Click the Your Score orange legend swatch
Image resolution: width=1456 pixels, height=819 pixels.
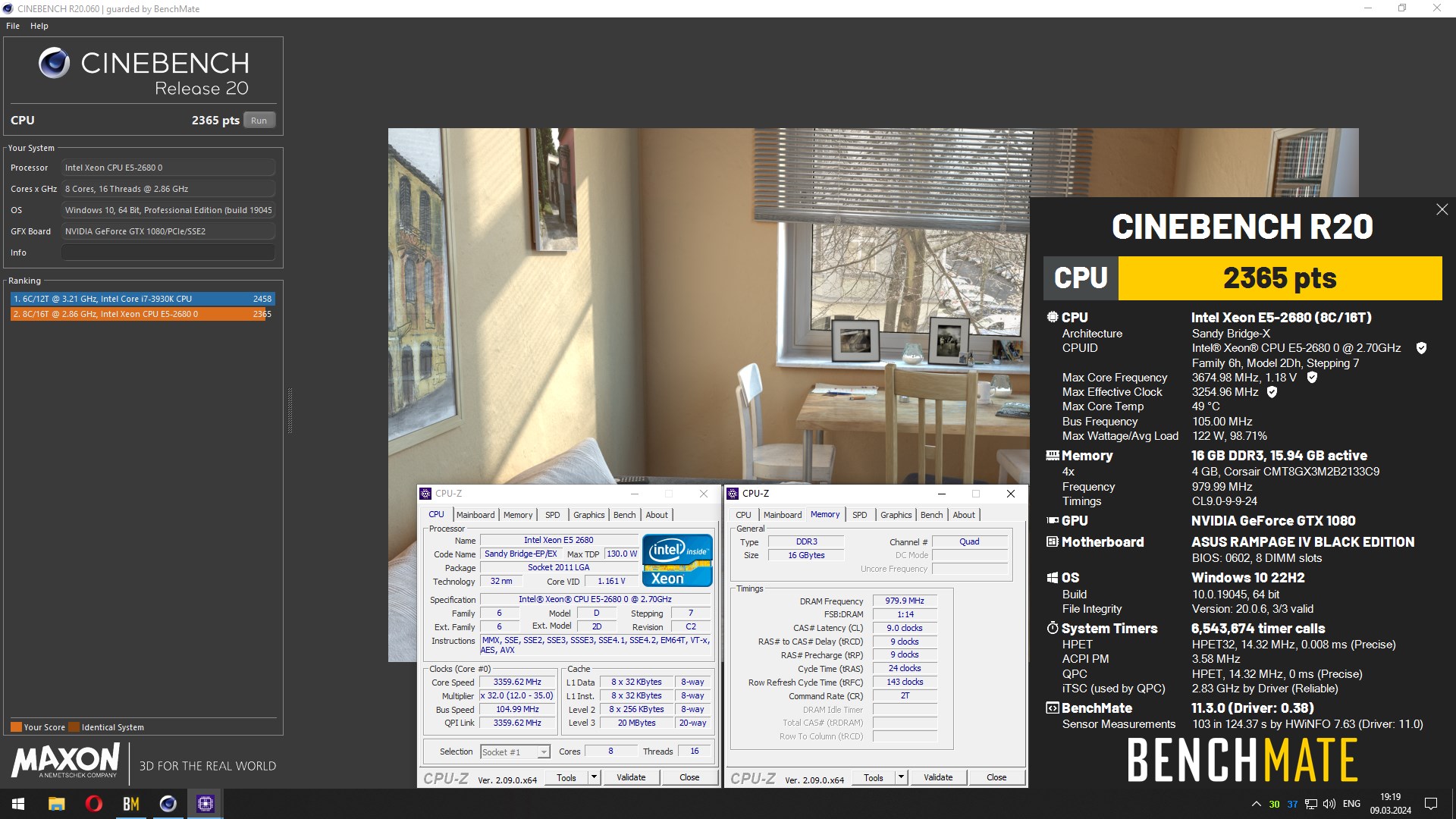pyautogui.click(x=16, y=727)
